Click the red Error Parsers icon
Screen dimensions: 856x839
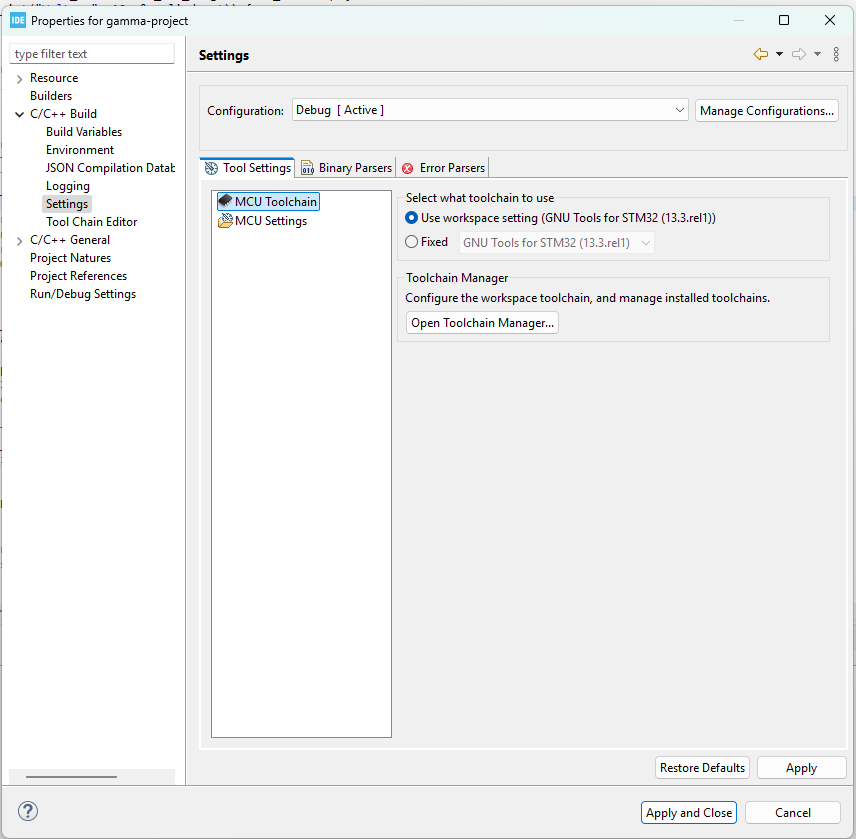click(x=407, y=168)
